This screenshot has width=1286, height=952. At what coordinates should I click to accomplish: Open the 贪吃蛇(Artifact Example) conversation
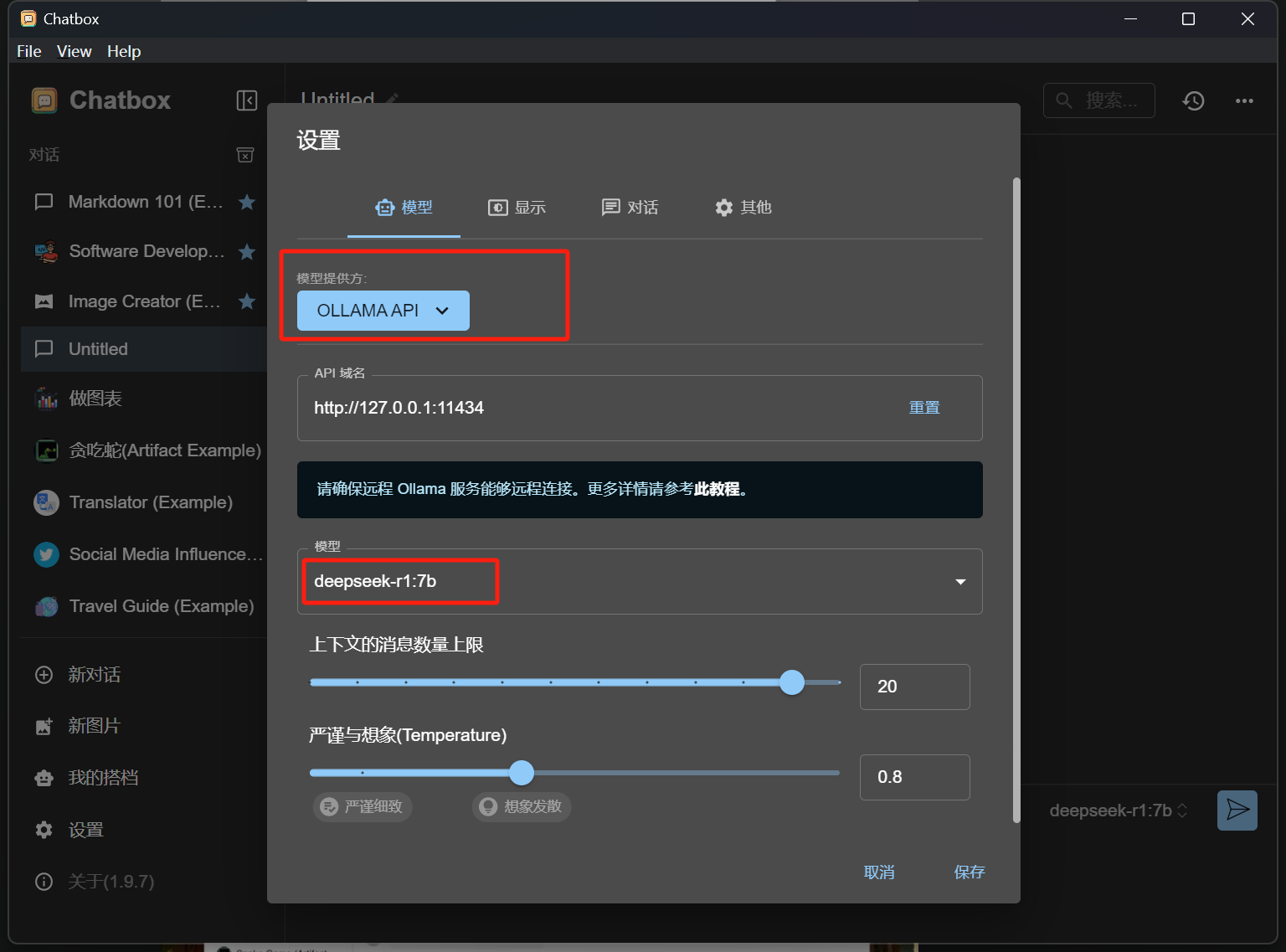click(144, 450)
